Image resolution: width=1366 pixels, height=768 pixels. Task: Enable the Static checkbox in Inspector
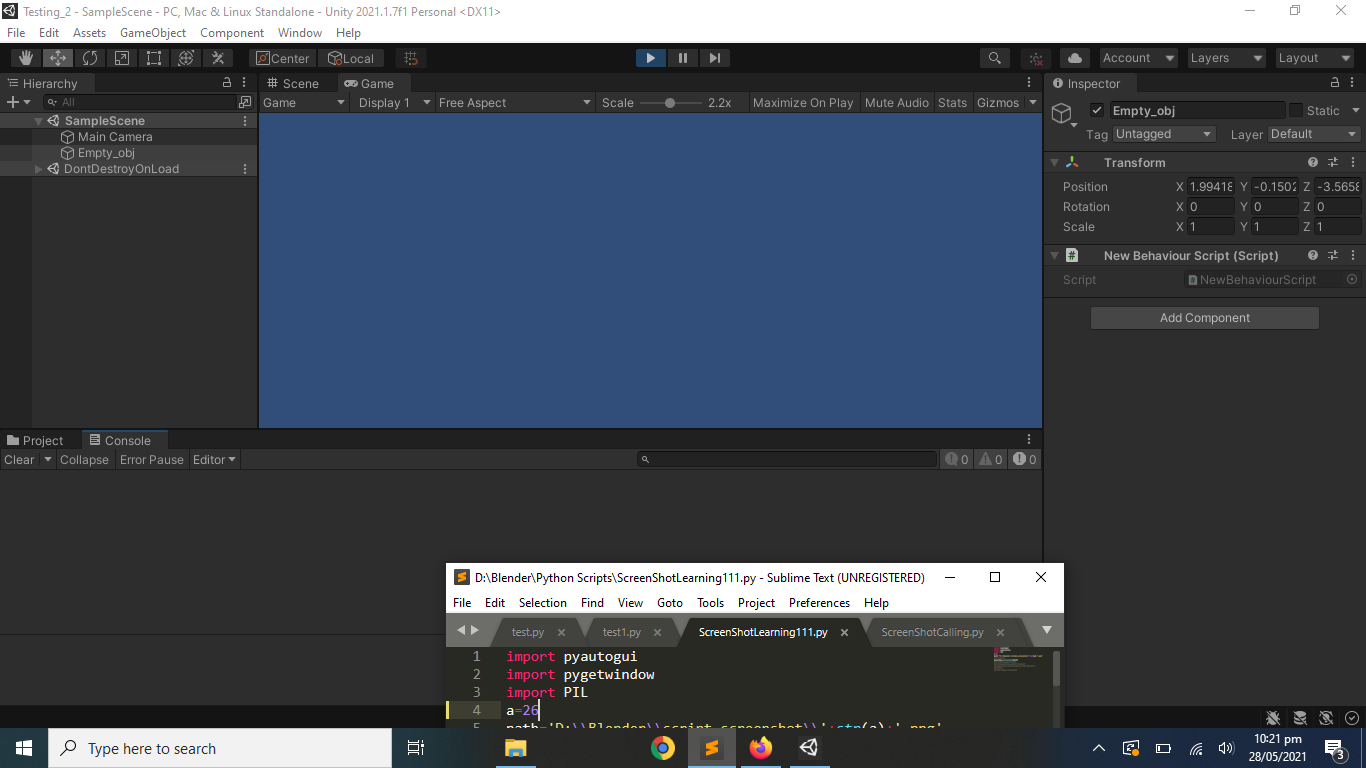1296,111
